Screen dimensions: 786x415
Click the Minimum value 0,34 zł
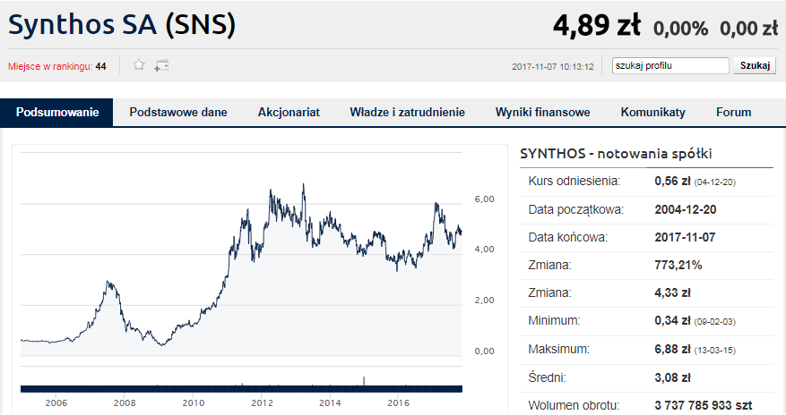click(x=672, y=320)
